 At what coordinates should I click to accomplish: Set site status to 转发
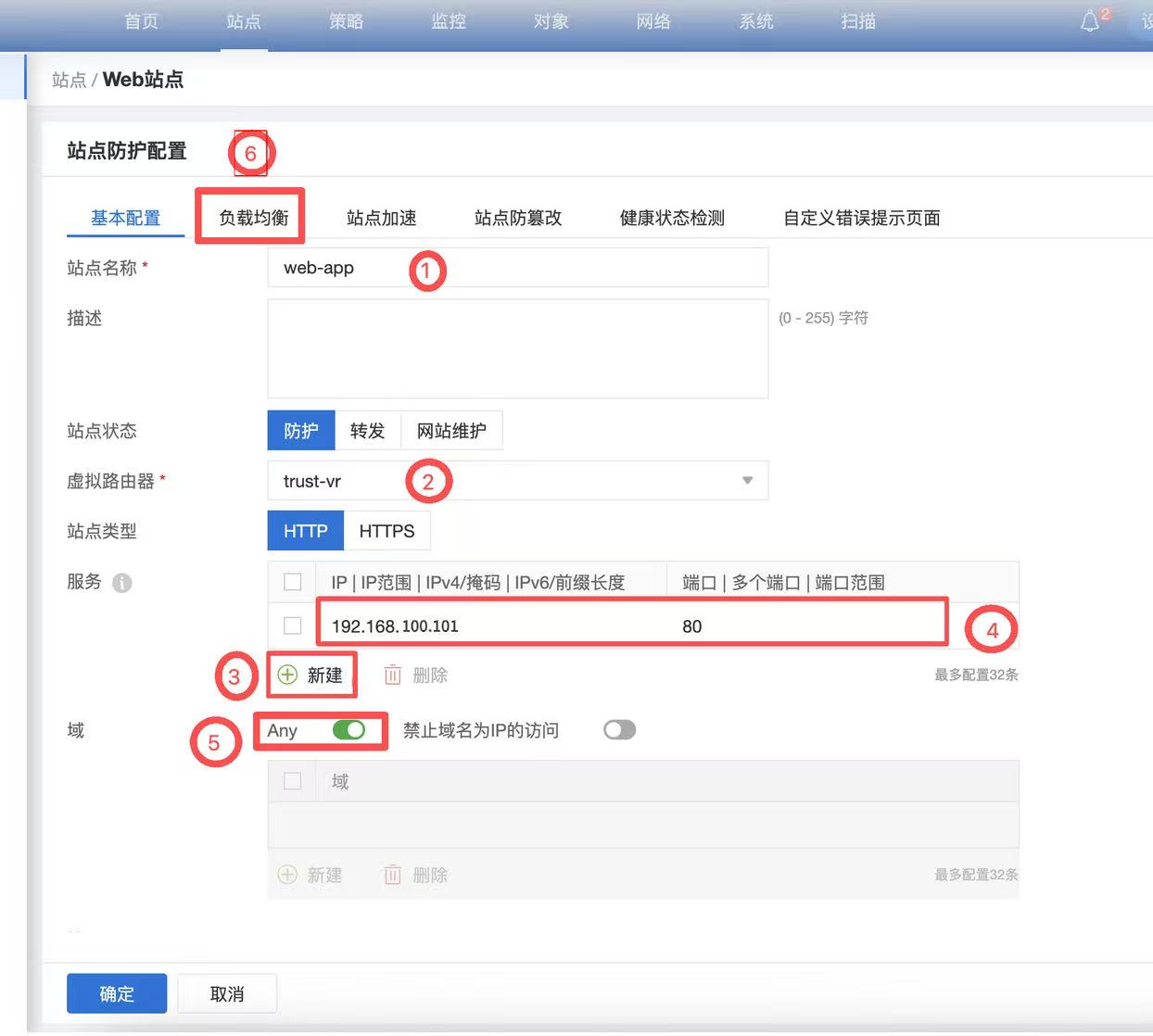[367, 431]
